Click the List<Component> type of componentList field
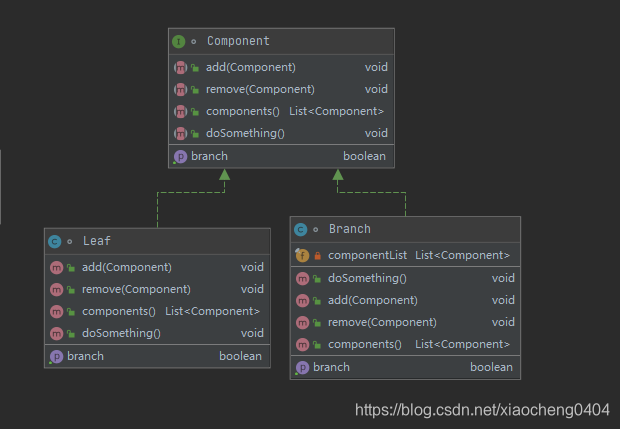 pyautogui.click(x=462, y=255)
